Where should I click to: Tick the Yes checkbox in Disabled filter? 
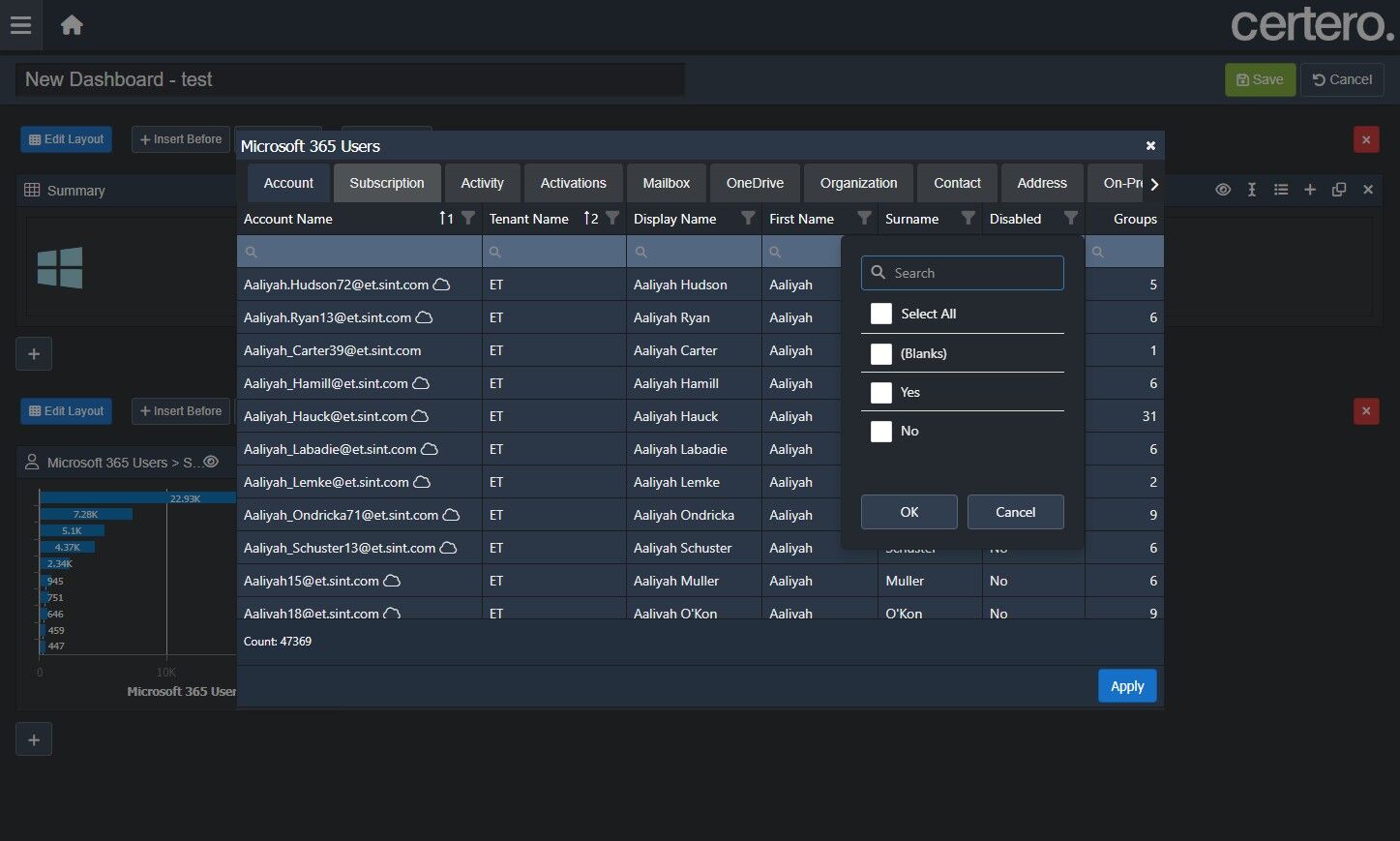coord(881,392)
